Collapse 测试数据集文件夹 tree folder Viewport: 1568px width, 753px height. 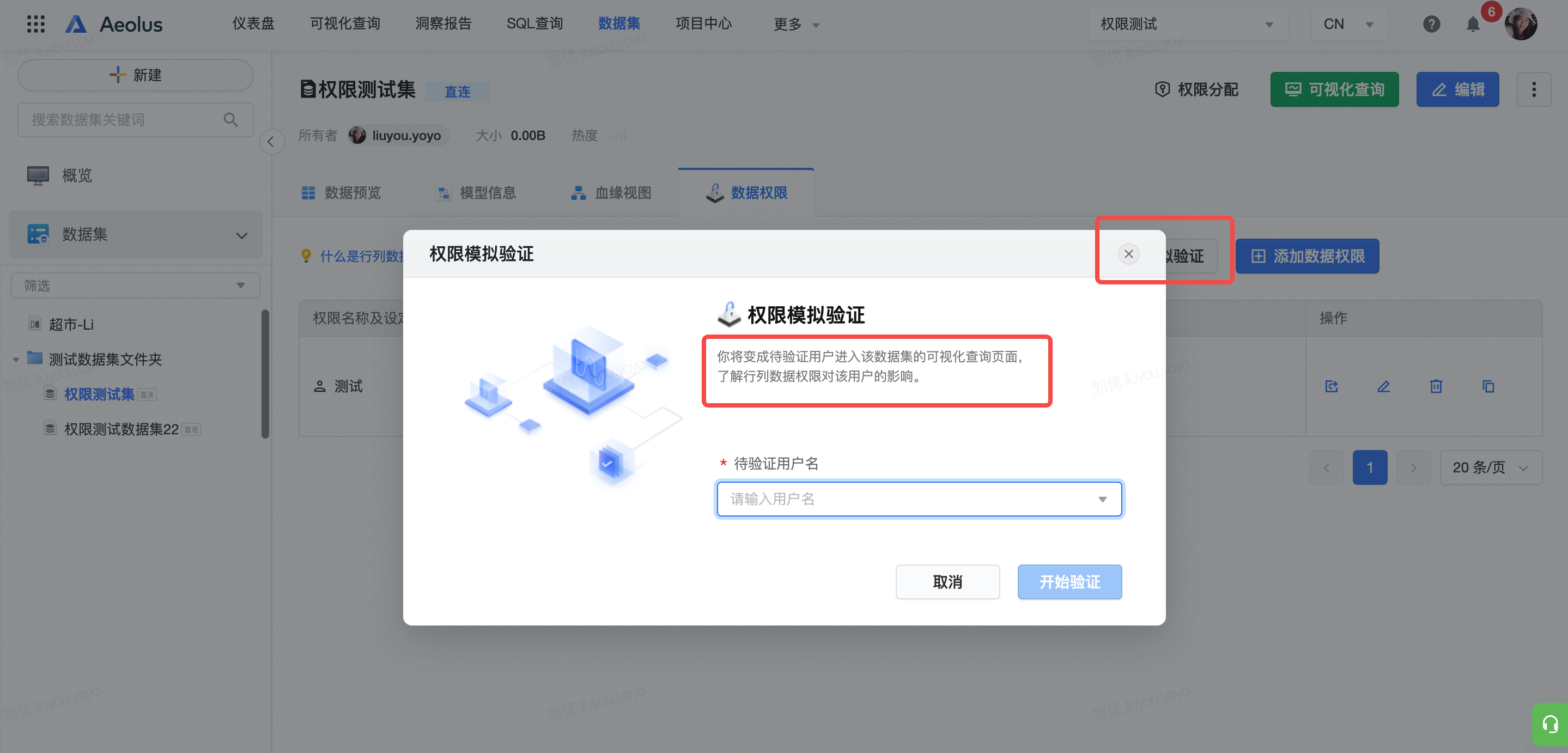(16, 360)
